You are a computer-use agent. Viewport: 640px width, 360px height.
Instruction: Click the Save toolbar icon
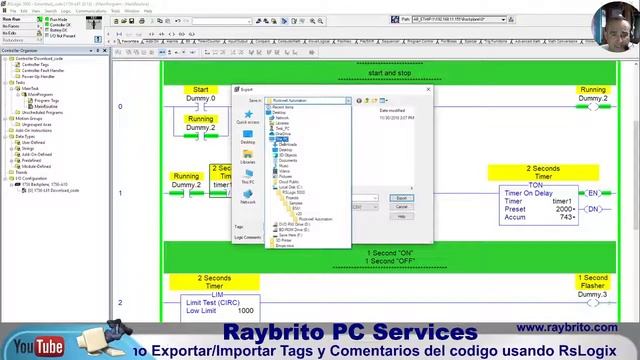(131, 21)
